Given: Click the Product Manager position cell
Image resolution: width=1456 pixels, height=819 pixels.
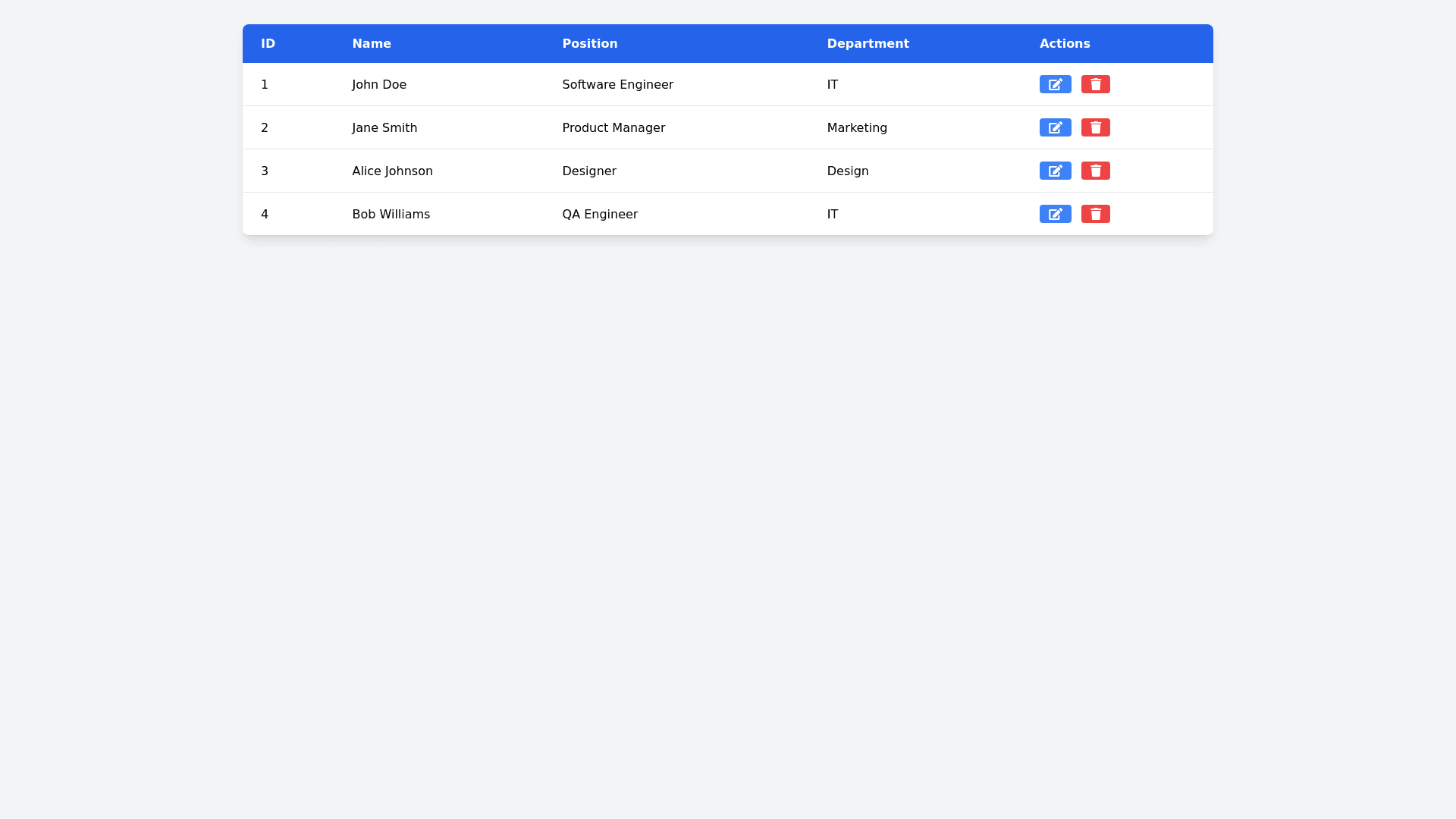Looking at the screenshot, I should 613,127.
